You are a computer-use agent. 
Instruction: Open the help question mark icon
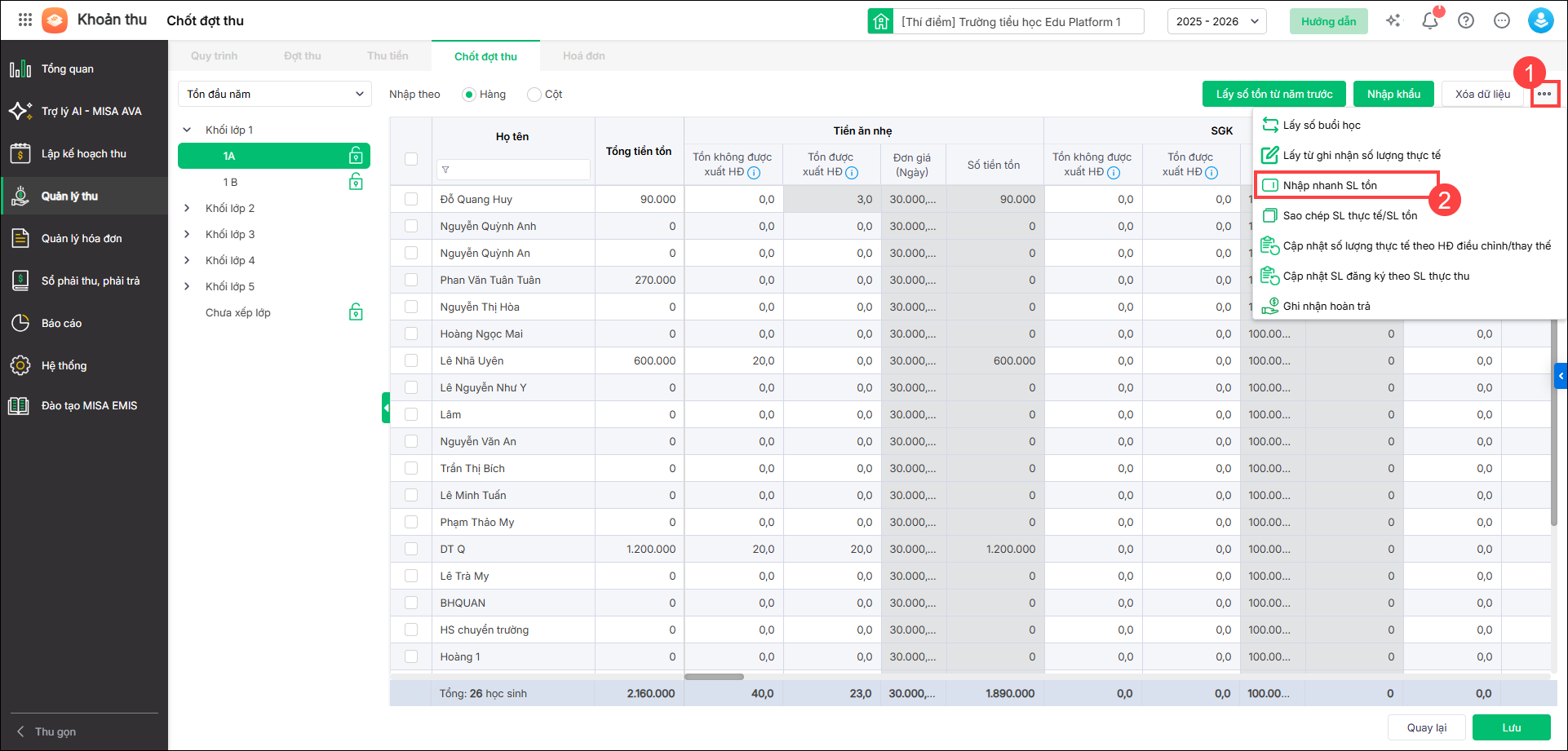[x=1466, y=21]
